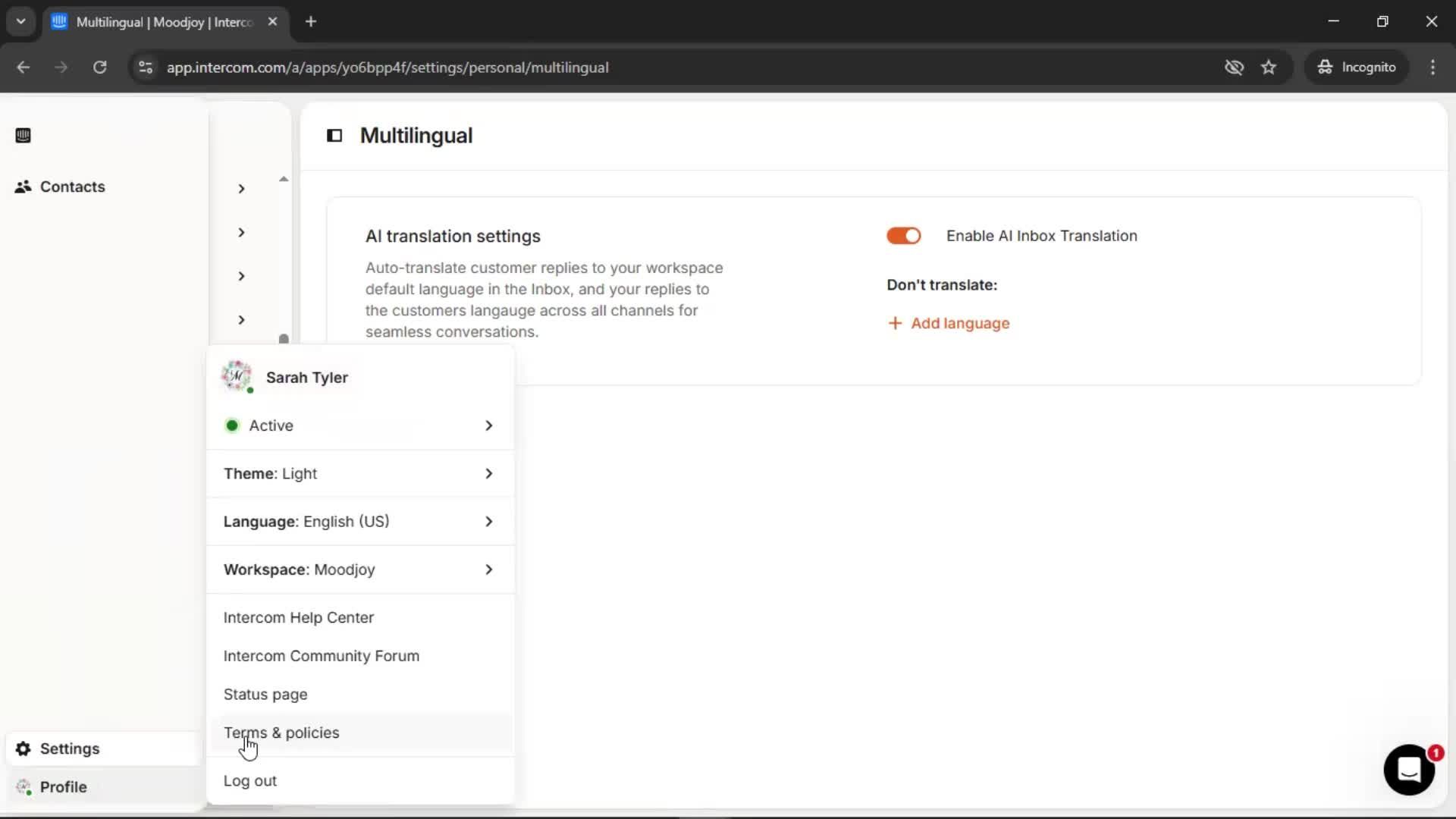1456x819 pixels.
Task: Open Settings from the left navigation
Action: coord(103,749)
